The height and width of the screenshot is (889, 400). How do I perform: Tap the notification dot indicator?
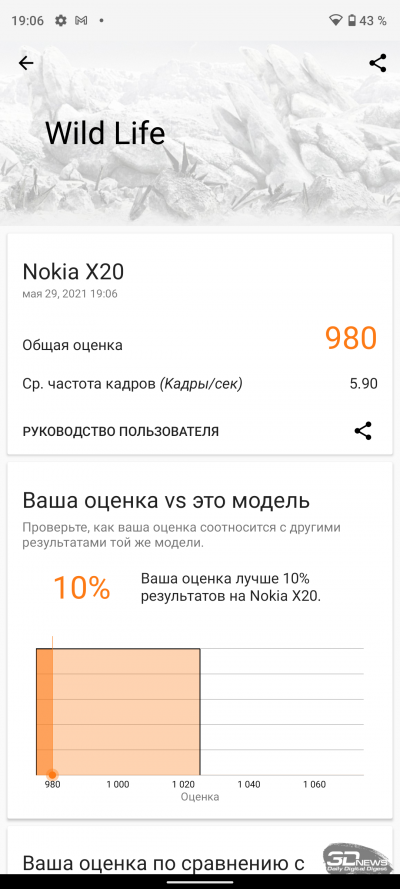(101, 20)
